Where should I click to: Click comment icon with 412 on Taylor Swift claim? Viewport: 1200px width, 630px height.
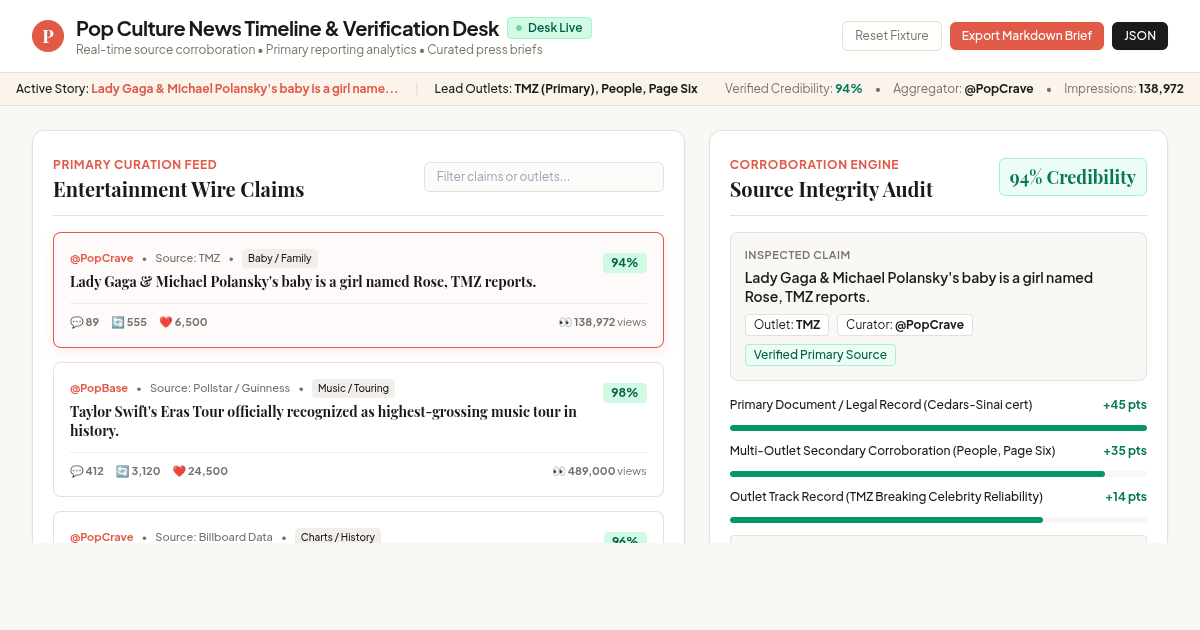pyautogui.click(x=76, y=471)
